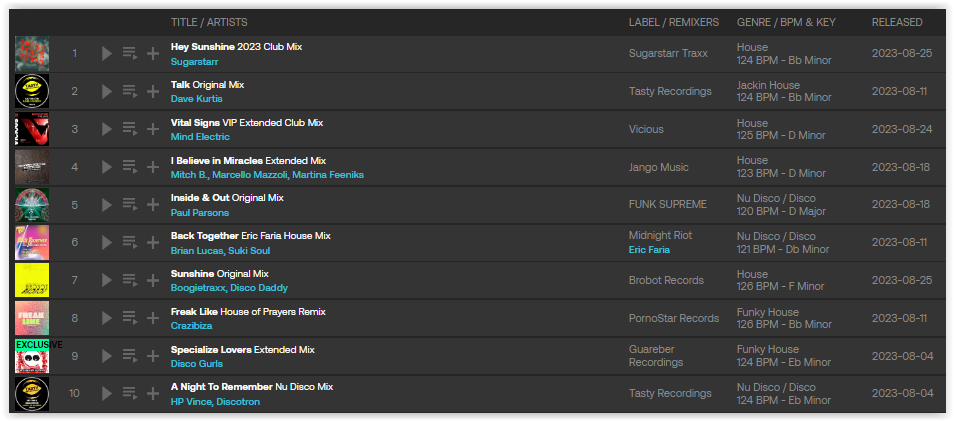Play I Believe in Miracles
Screen dimensions: 954x421
click(x=107, y=167)
